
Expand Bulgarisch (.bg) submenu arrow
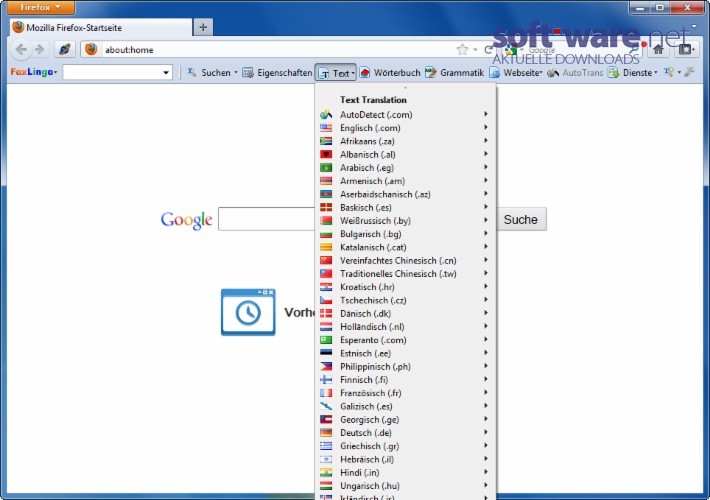tap(485, 234)
